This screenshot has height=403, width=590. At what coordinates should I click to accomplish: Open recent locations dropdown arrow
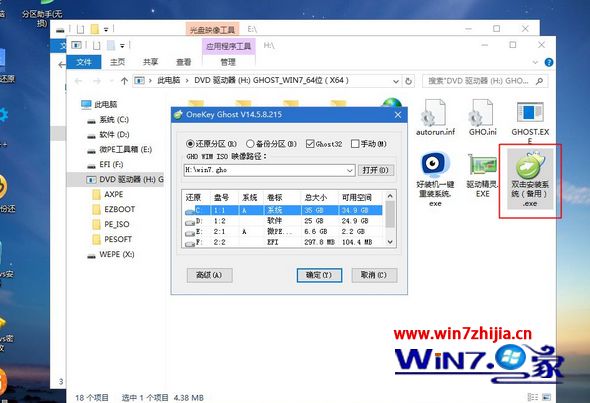coord(111,81)
